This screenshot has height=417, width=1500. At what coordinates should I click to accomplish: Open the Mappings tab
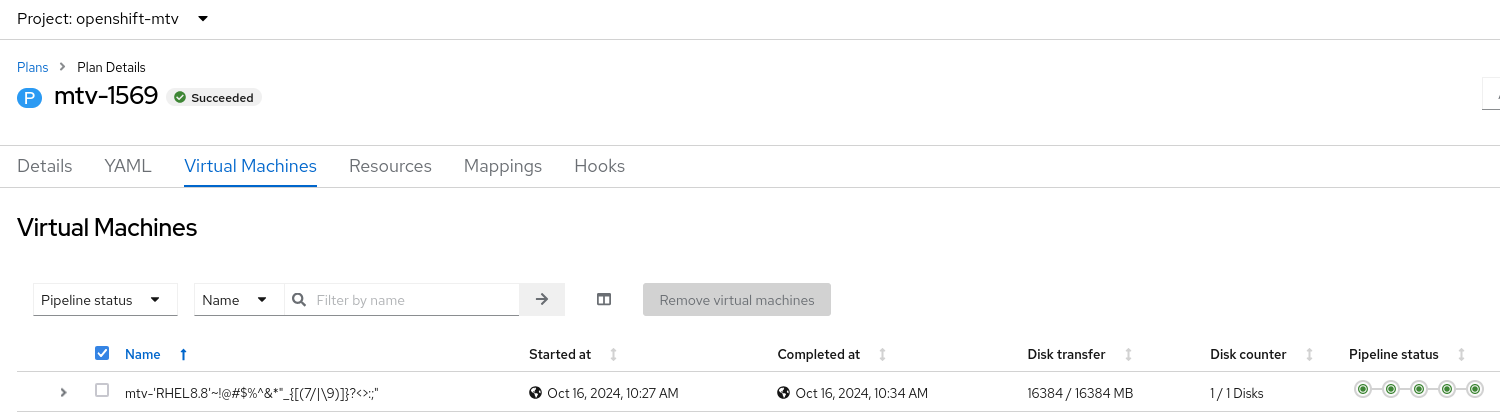[x=503, y=166]
